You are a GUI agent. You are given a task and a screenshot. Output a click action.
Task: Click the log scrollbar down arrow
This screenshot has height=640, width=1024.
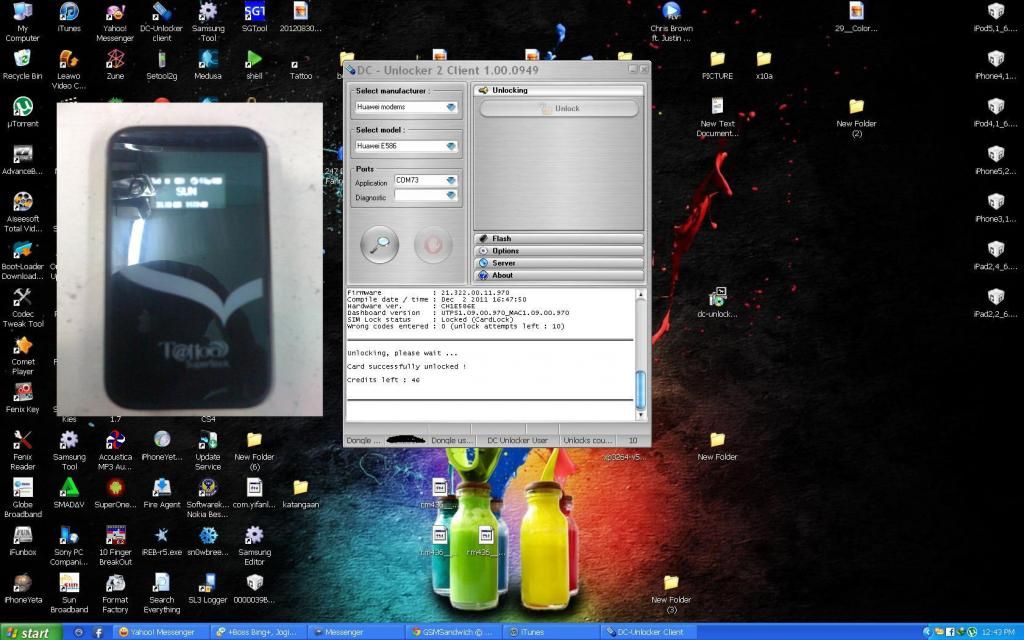[x=641, y=415]
